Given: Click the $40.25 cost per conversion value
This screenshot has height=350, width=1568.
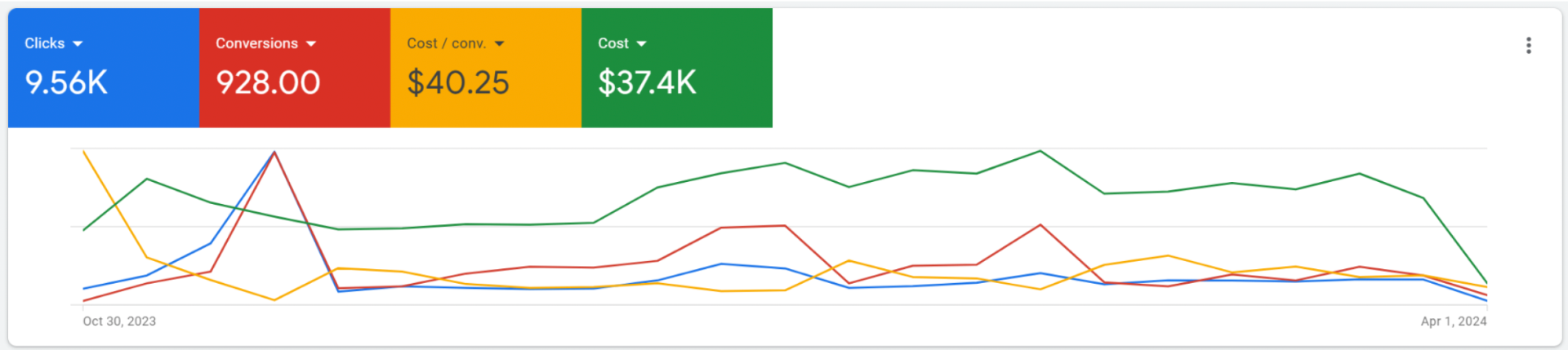Looking at the screenshot, I should click(x=458, y=82).
